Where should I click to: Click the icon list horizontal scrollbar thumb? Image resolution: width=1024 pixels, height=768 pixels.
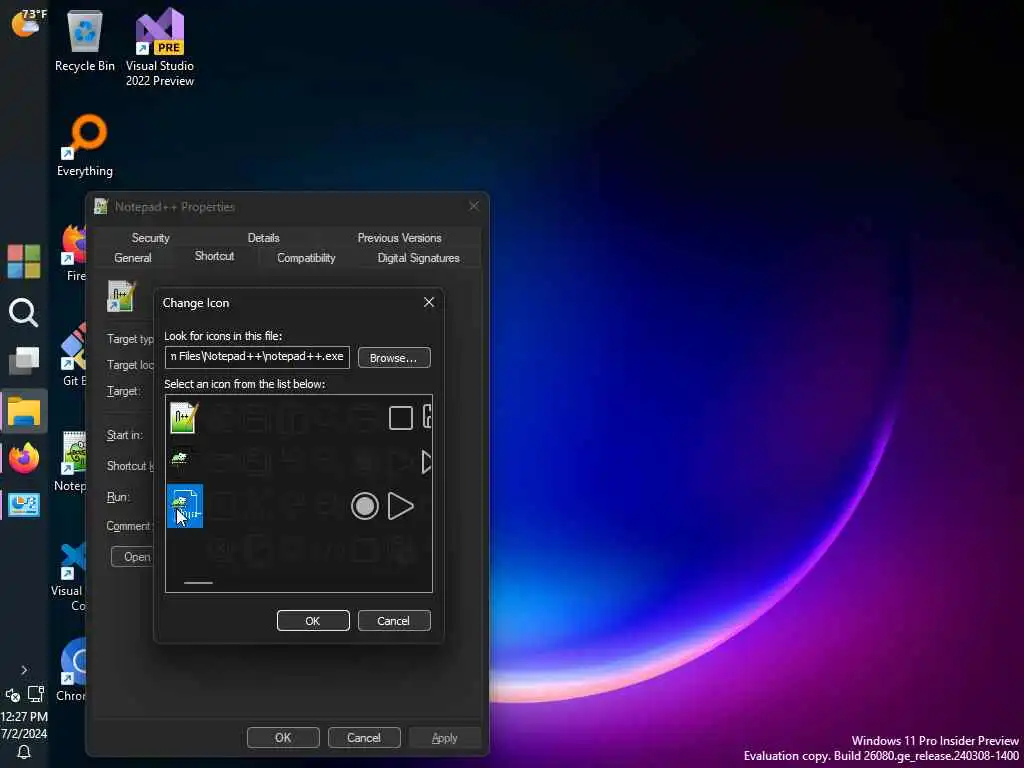199,583
